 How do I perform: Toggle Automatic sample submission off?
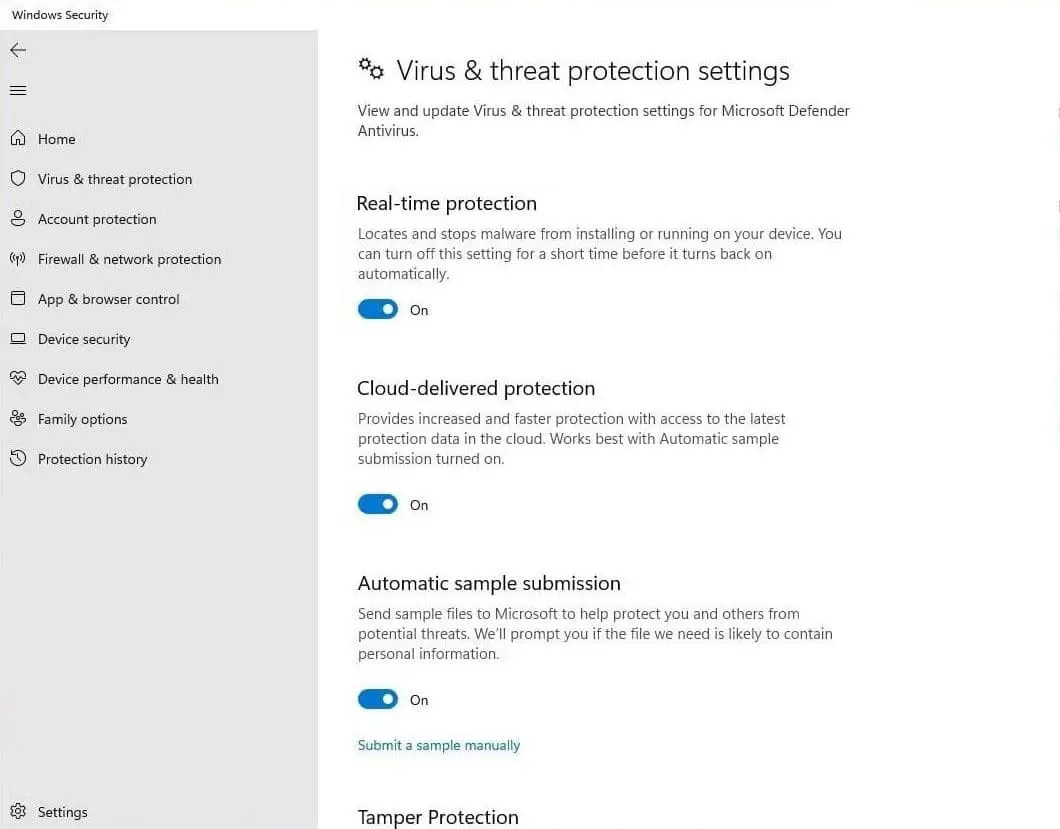tap(378, 700)
